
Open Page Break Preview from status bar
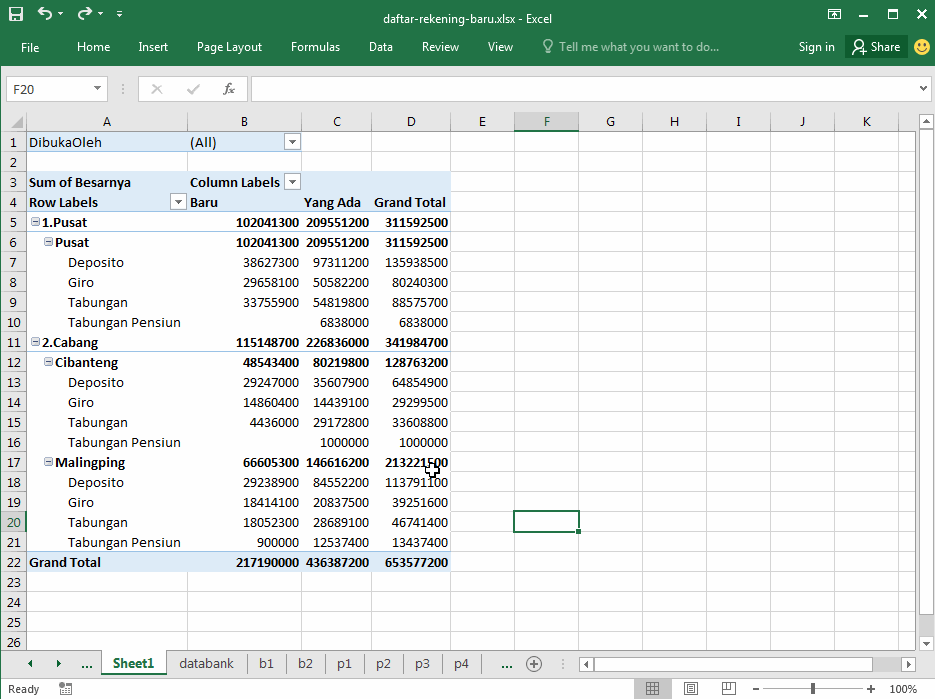[x=729, y=688]
